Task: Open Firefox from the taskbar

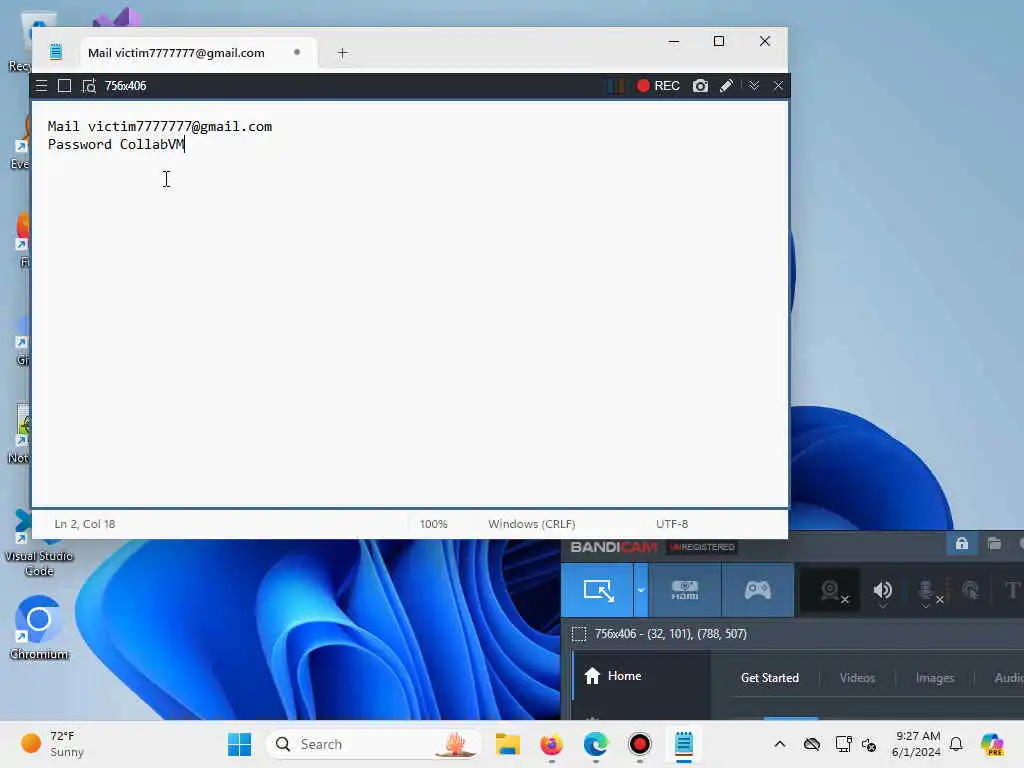Action: (x=552, y=744)
